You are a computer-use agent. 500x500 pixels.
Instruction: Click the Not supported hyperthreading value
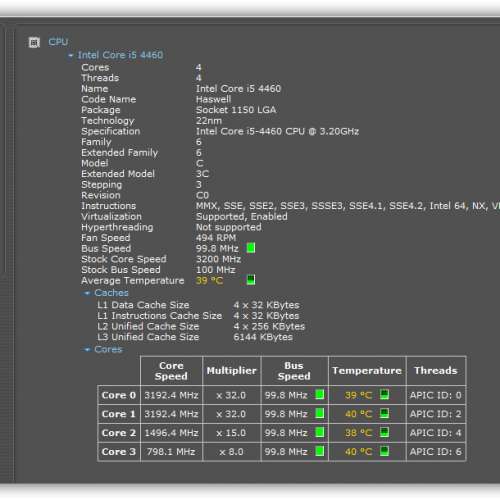[229, 227]
